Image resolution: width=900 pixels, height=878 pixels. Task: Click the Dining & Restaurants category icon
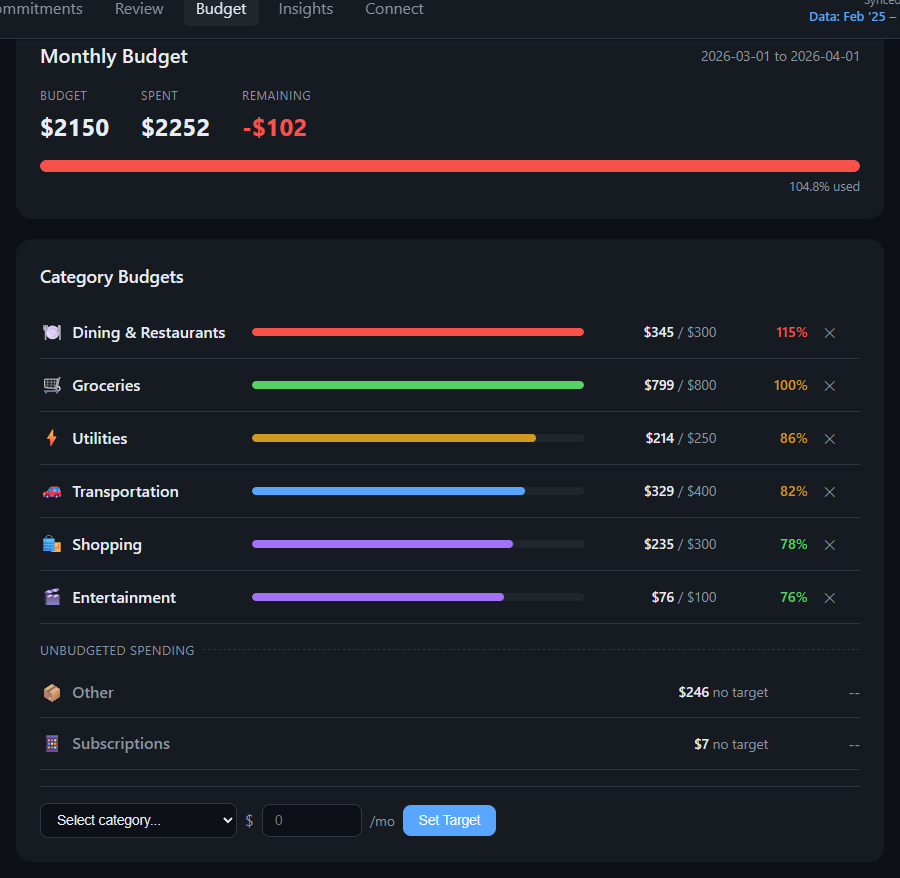[x=51, y=332]
